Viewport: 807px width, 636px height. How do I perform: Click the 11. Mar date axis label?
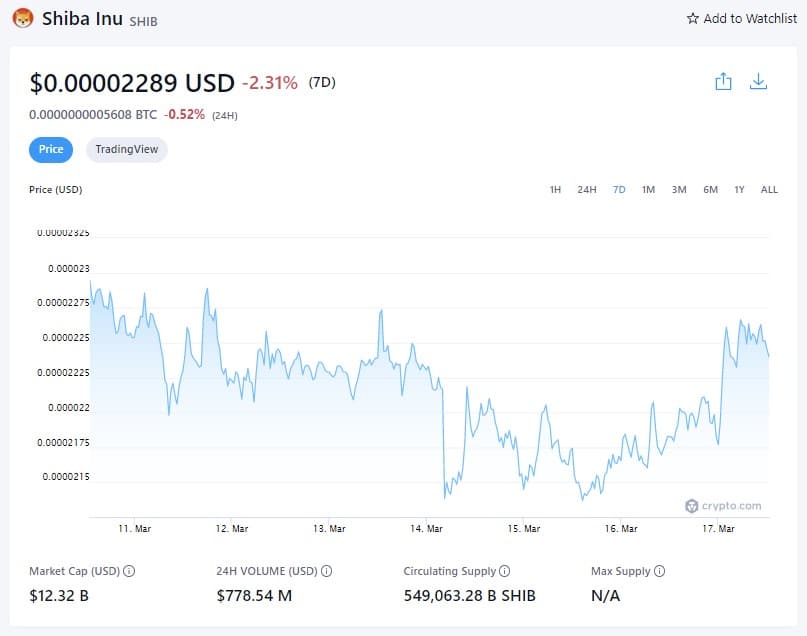pos(135,528)
